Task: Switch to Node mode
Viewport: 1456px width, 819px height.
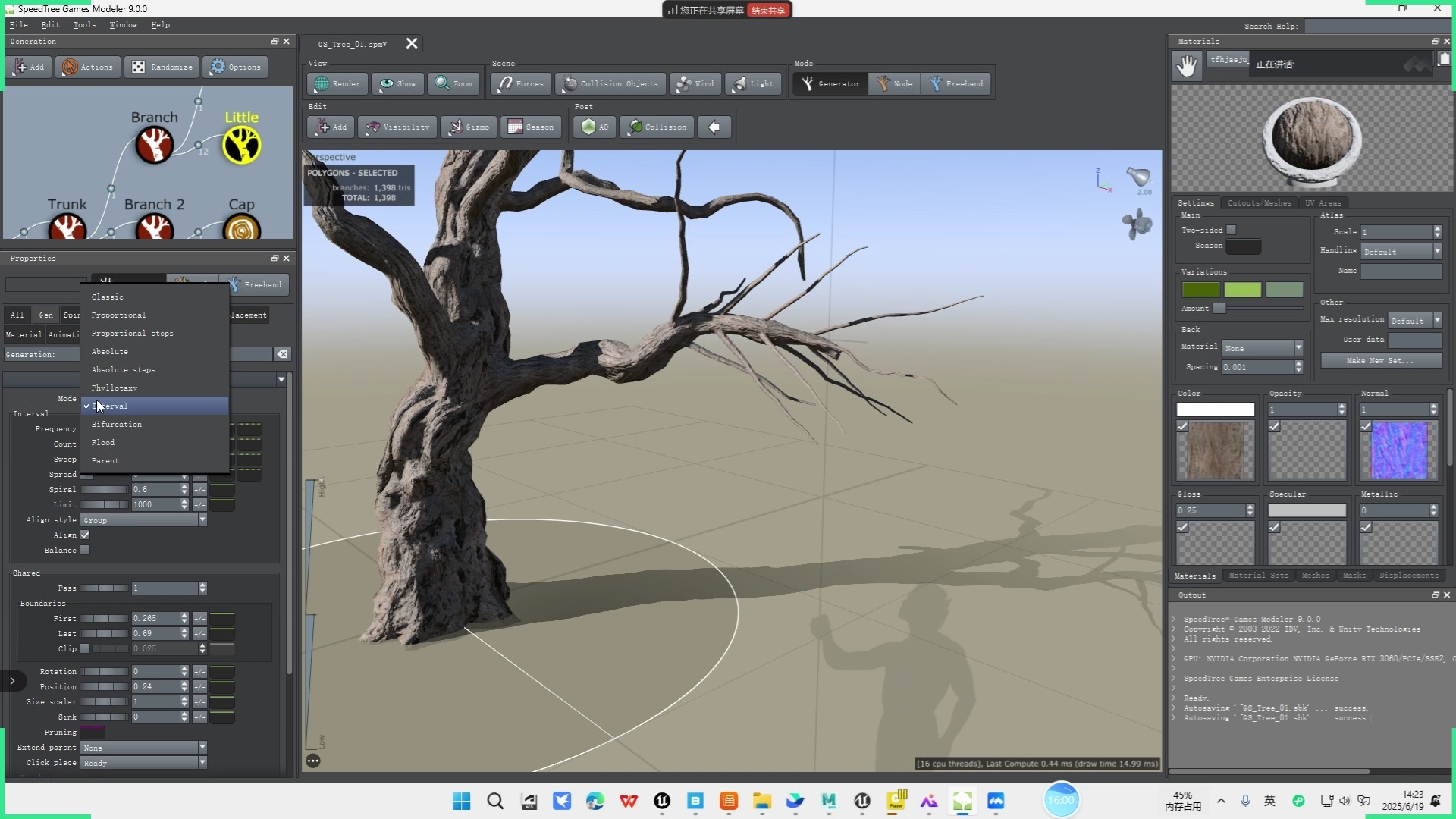Action: coord(894,84)
